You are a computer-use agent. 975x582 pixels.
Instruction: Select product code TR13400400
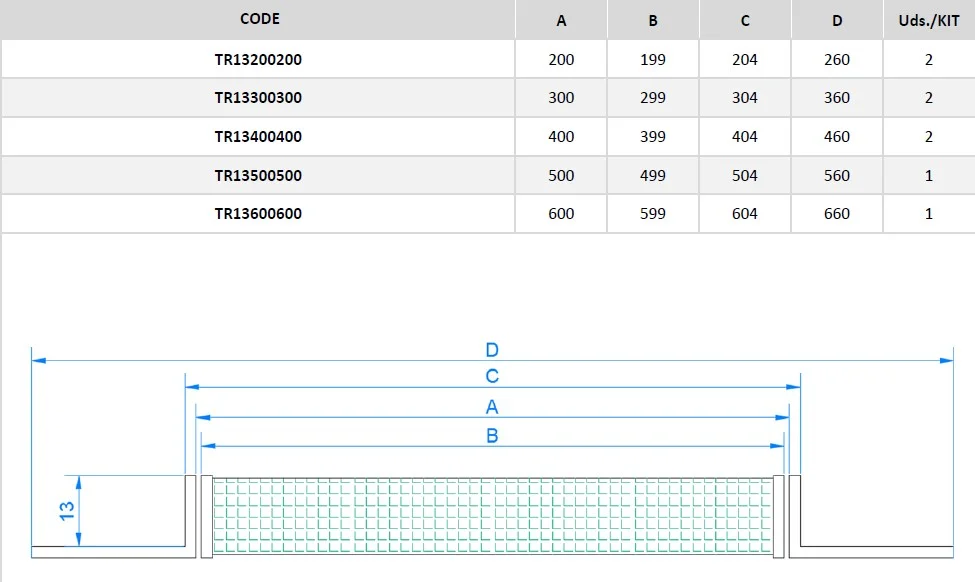[x=258, y=137]
